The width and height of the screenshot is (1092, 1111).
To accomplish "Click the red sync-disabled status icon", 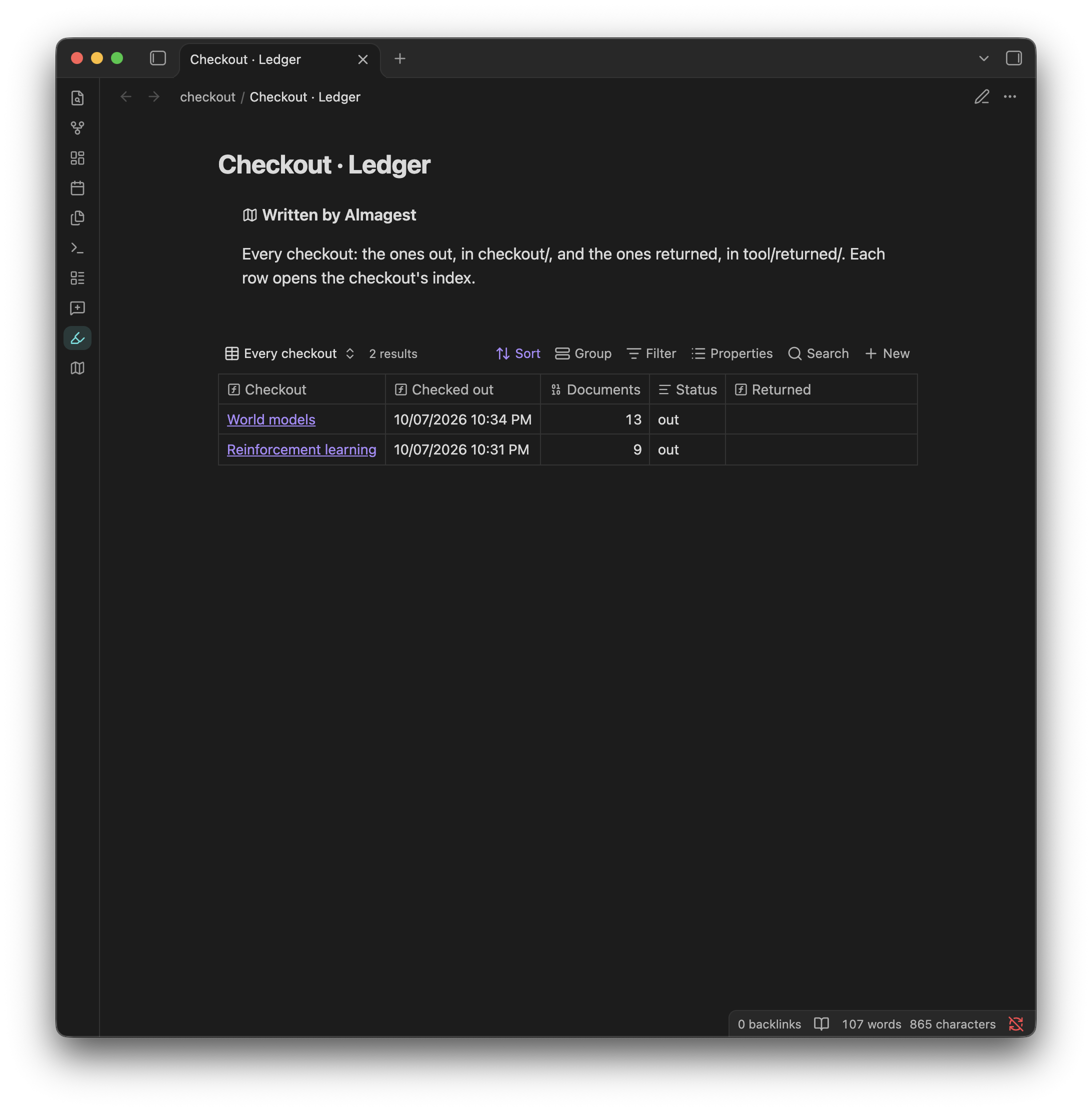I will [x=1015, y=1024].
